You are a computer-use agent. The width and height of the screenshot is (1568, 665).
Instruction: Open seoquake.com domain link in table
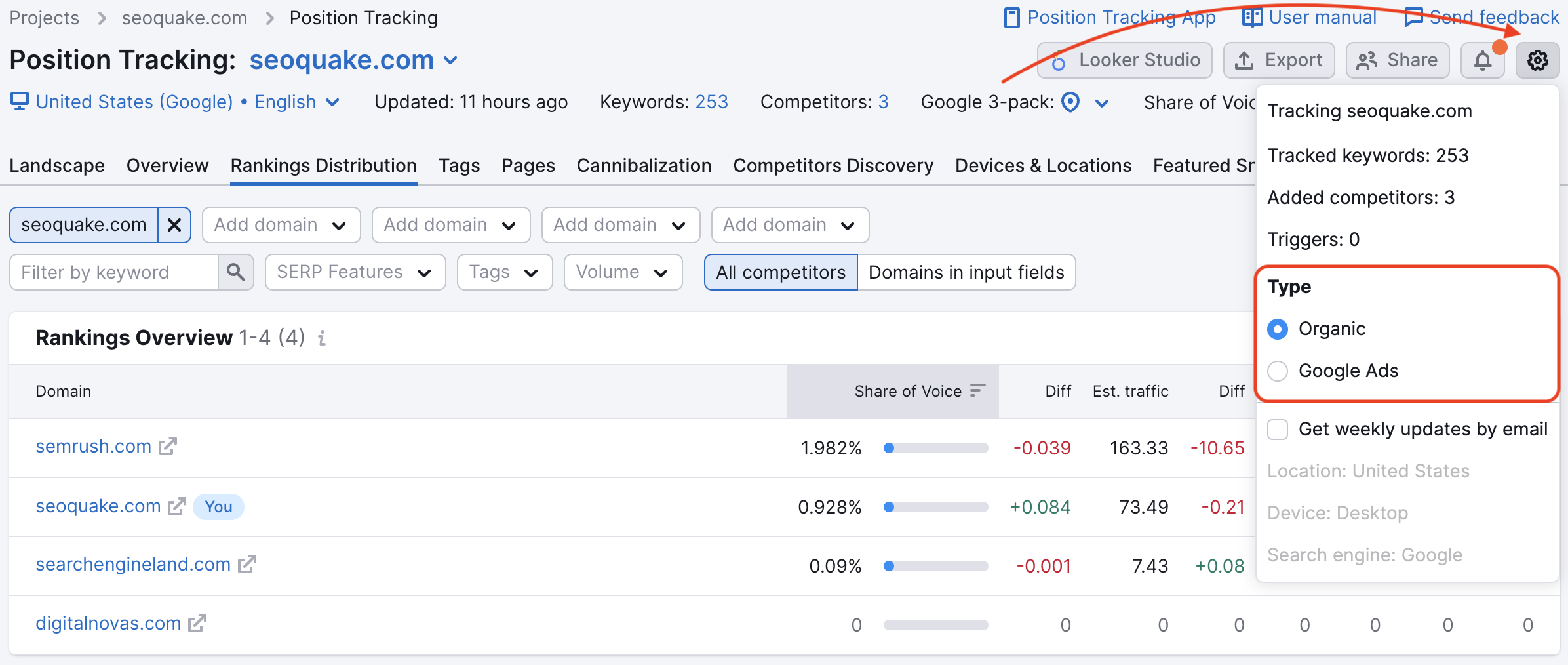(98, 506)
